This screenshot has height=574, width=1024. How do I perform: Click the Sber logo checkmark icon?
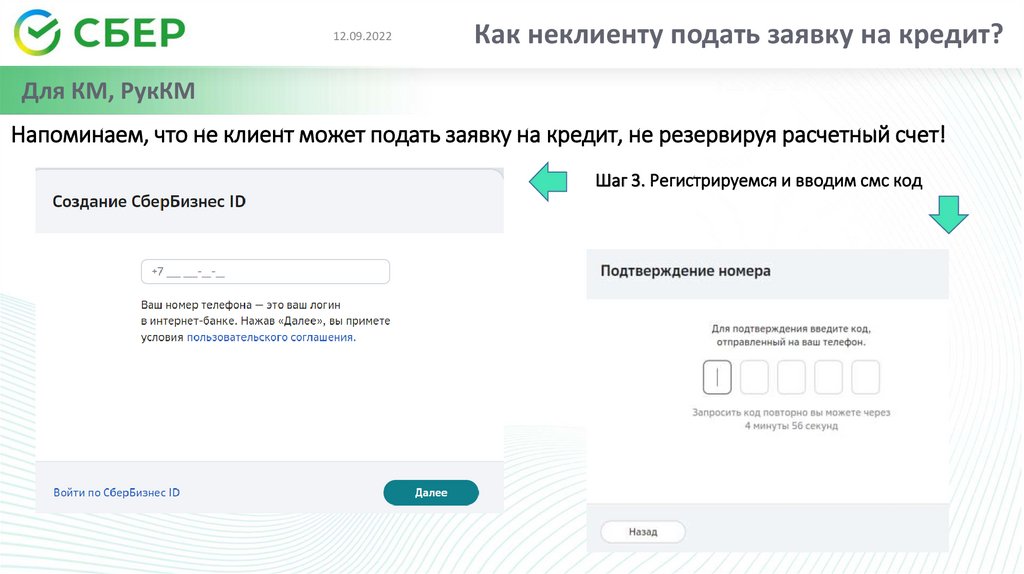[37, 33]
